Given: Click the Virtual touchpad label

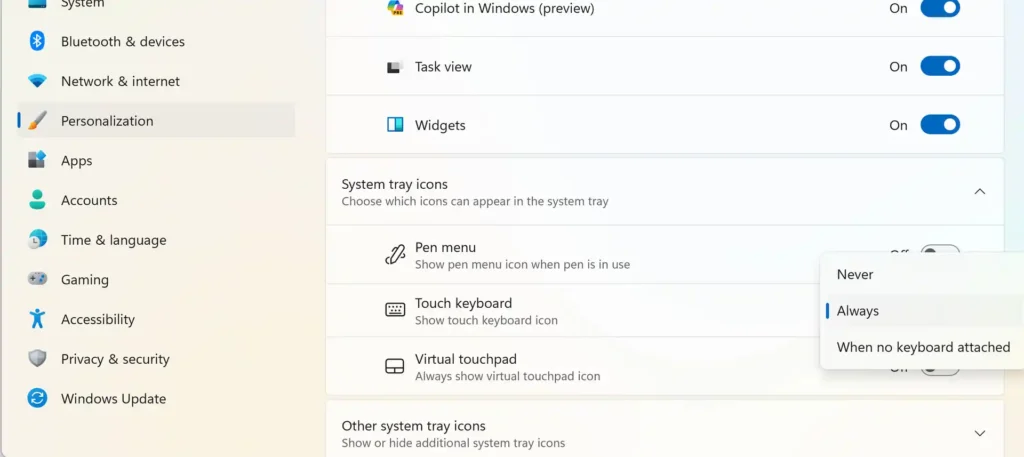Looking at the screenshot, I should [466, 359].
